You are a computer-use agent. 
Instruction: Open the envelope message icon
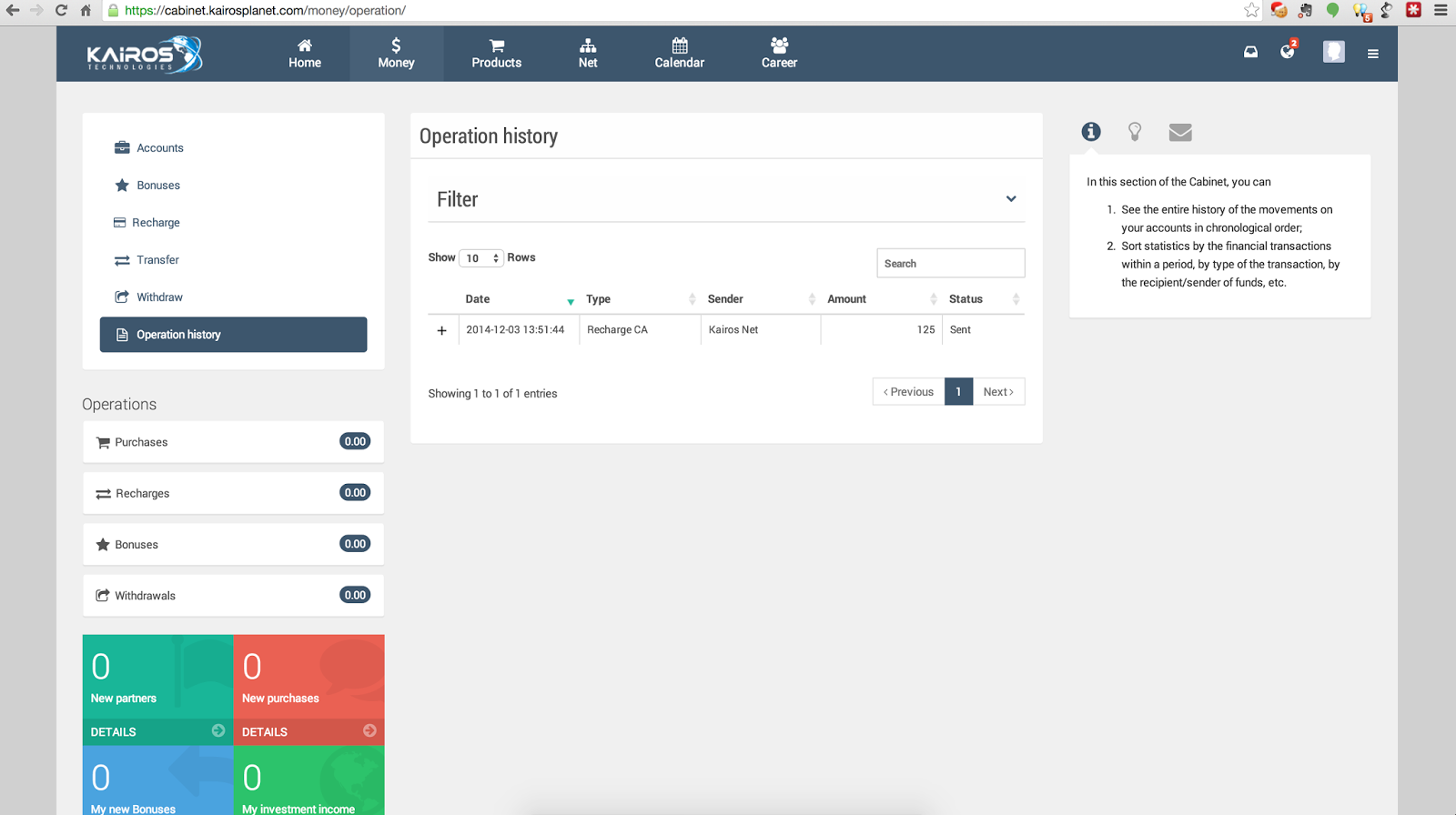(1180, 132)
